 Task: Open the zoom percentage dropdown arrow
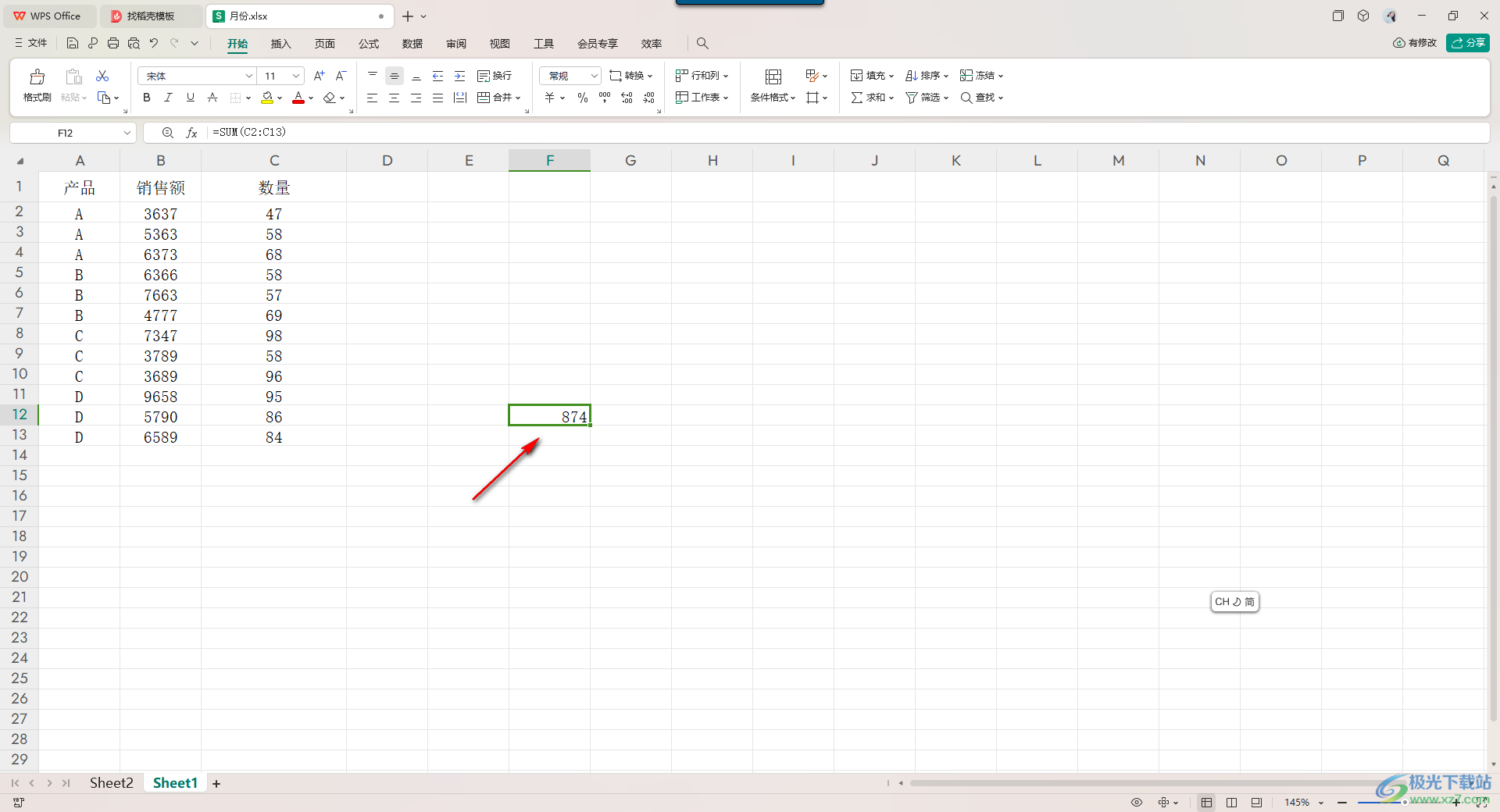tap(1321, 803)
